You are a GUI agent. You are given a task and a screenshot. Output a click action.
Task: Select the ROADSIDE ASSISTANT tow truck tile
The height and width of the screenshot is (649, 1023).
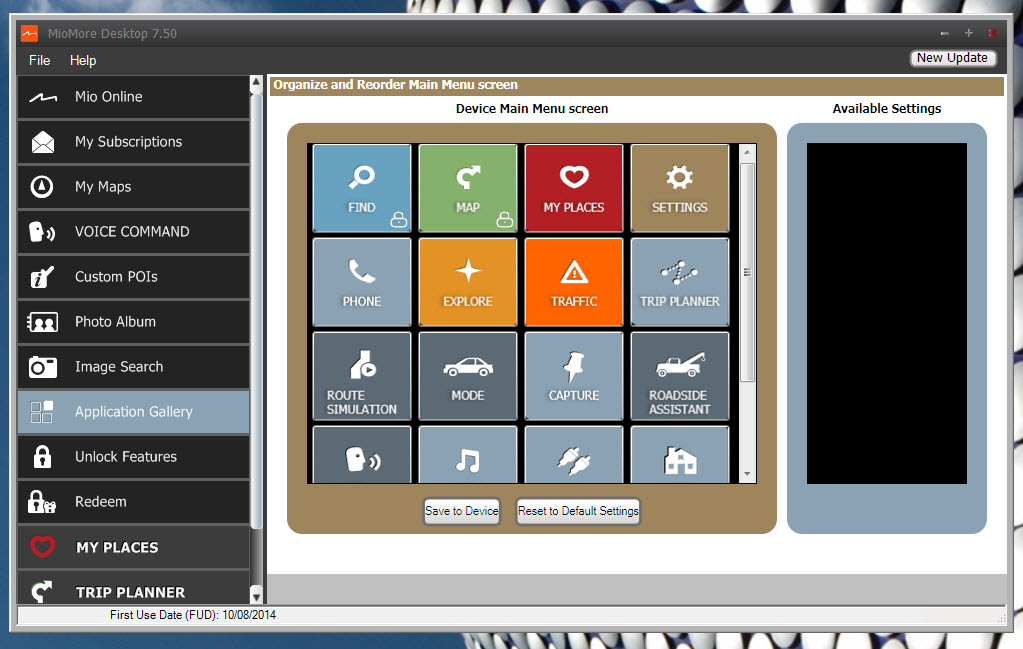[680, 376]
